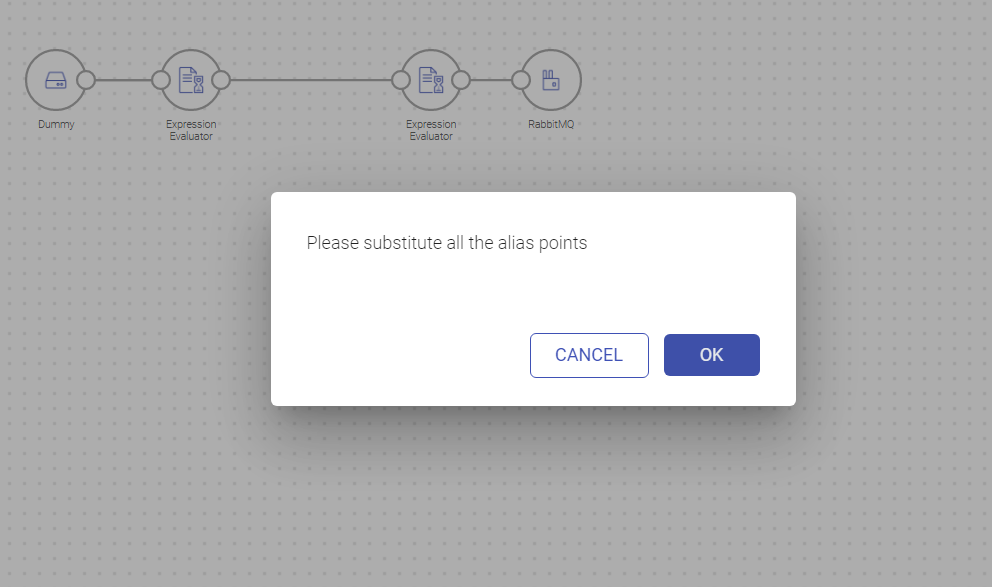Click label of Expression Evaluator next to Dummy
992x587 pixels.
click(x=191, y=130)
